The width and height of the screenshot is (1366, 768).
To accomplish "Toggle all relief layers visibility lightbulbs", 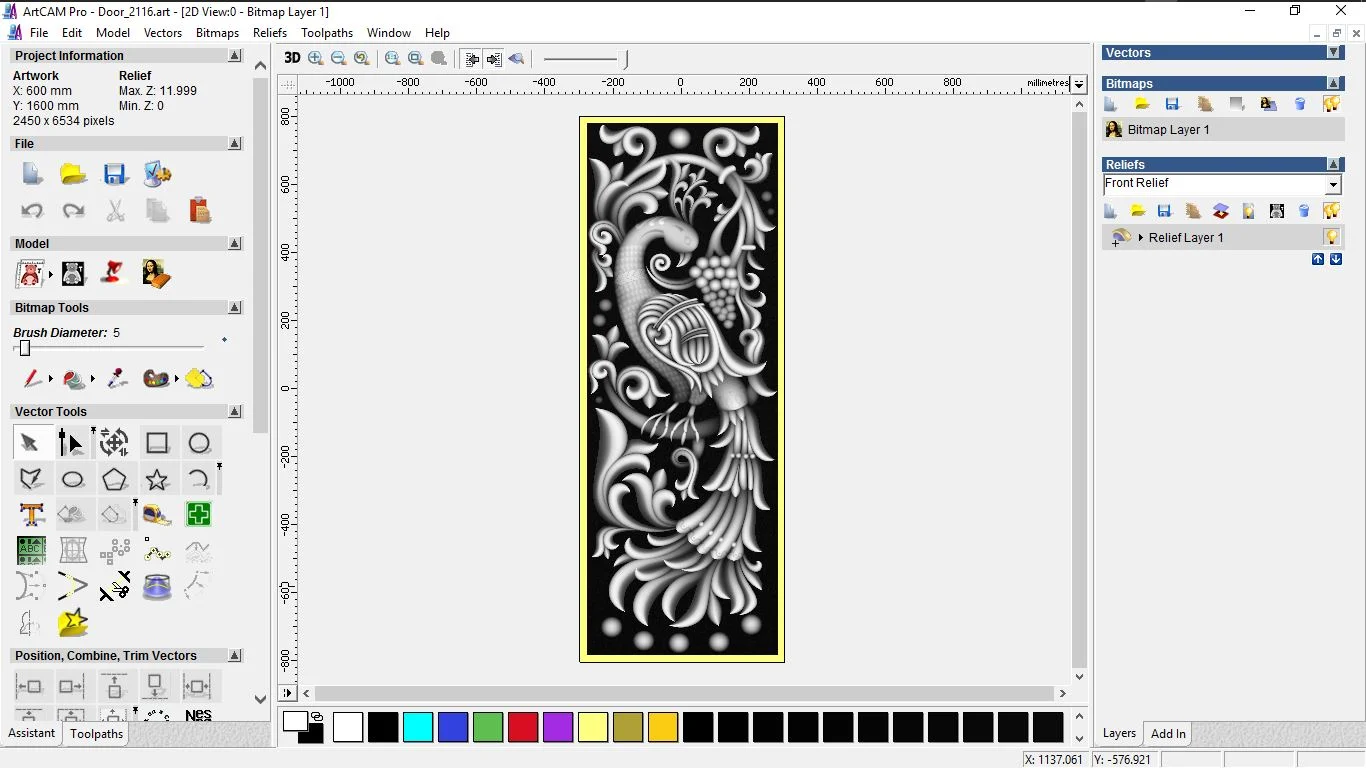I will coord(1331,211).
